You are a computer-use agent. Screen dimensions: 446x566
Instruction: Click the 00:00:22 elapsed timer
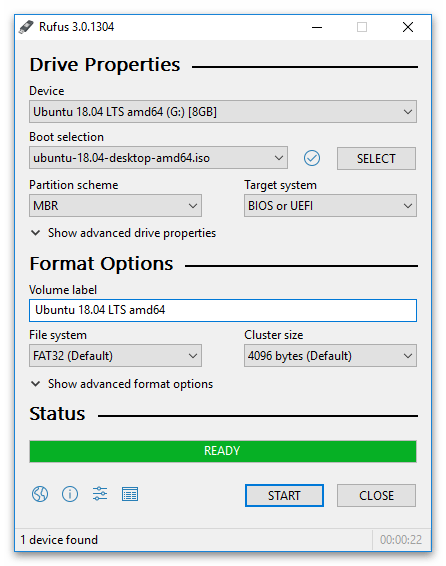click(401, 540)
